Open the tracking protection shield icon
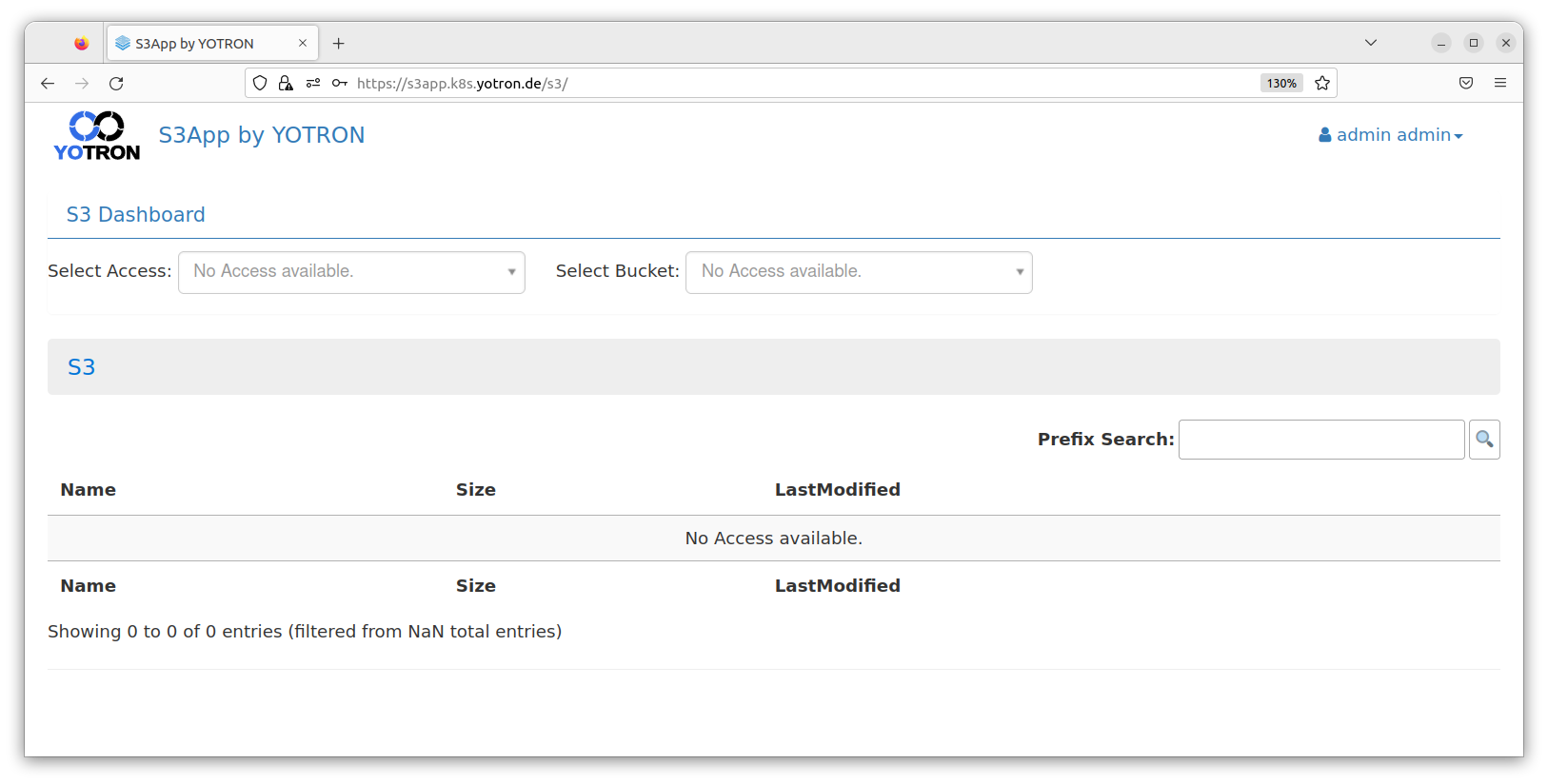Viewport: 1548px width, 784px height. [260, 84]
